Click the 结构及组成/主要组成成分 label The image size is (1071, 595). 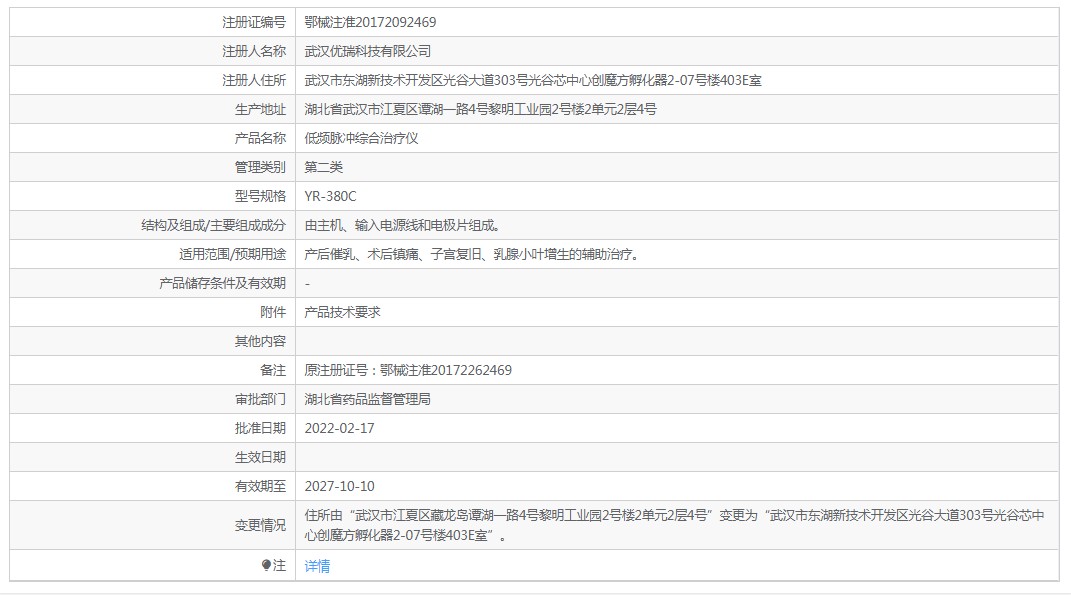tap(214, 225)
